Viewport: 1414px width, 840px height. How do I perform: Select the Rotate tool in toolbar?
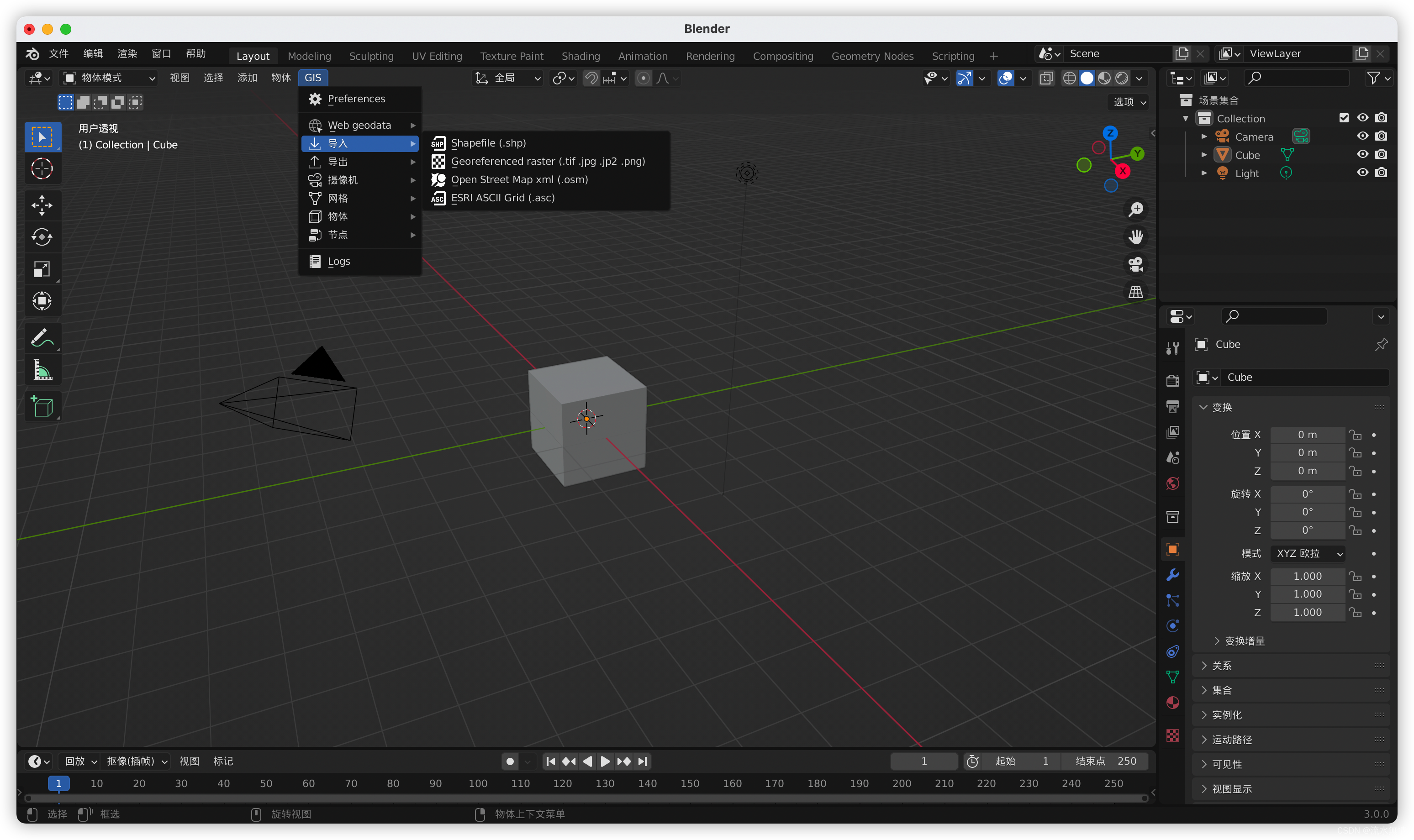(x=42, y=236)
